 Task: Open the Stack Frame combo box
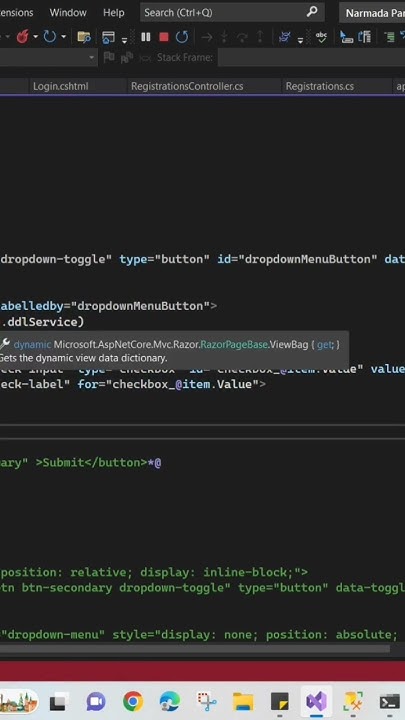pos(311,57)
